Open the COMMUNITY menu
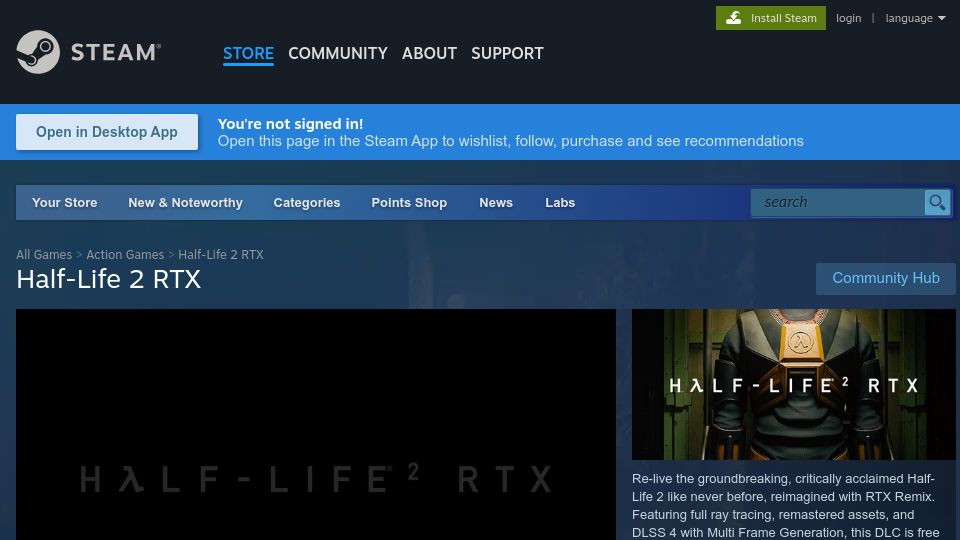This screenshot has width=960, height=540. click(x=337, y=53)
